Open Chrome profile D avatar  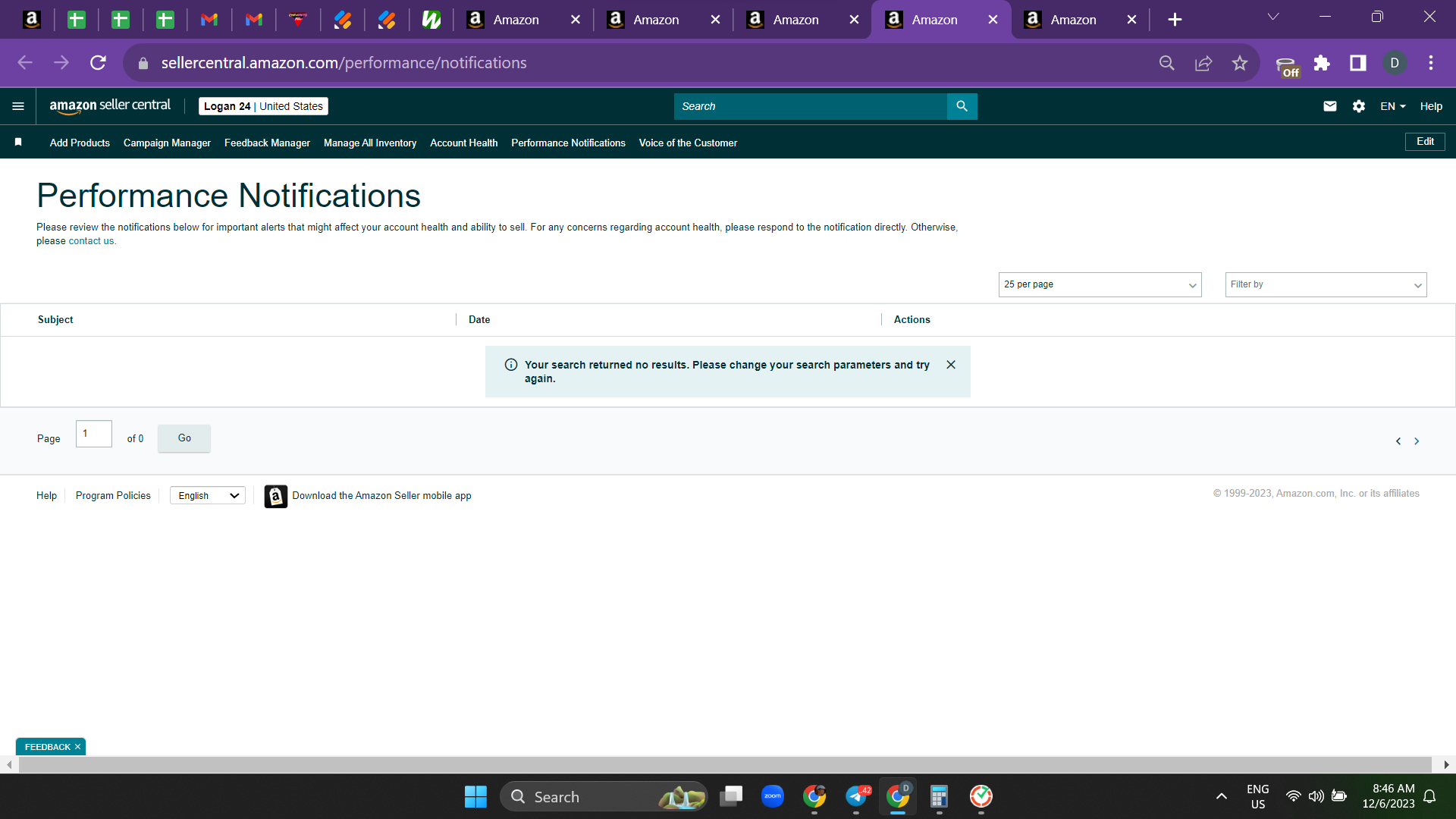point(1395,63)
